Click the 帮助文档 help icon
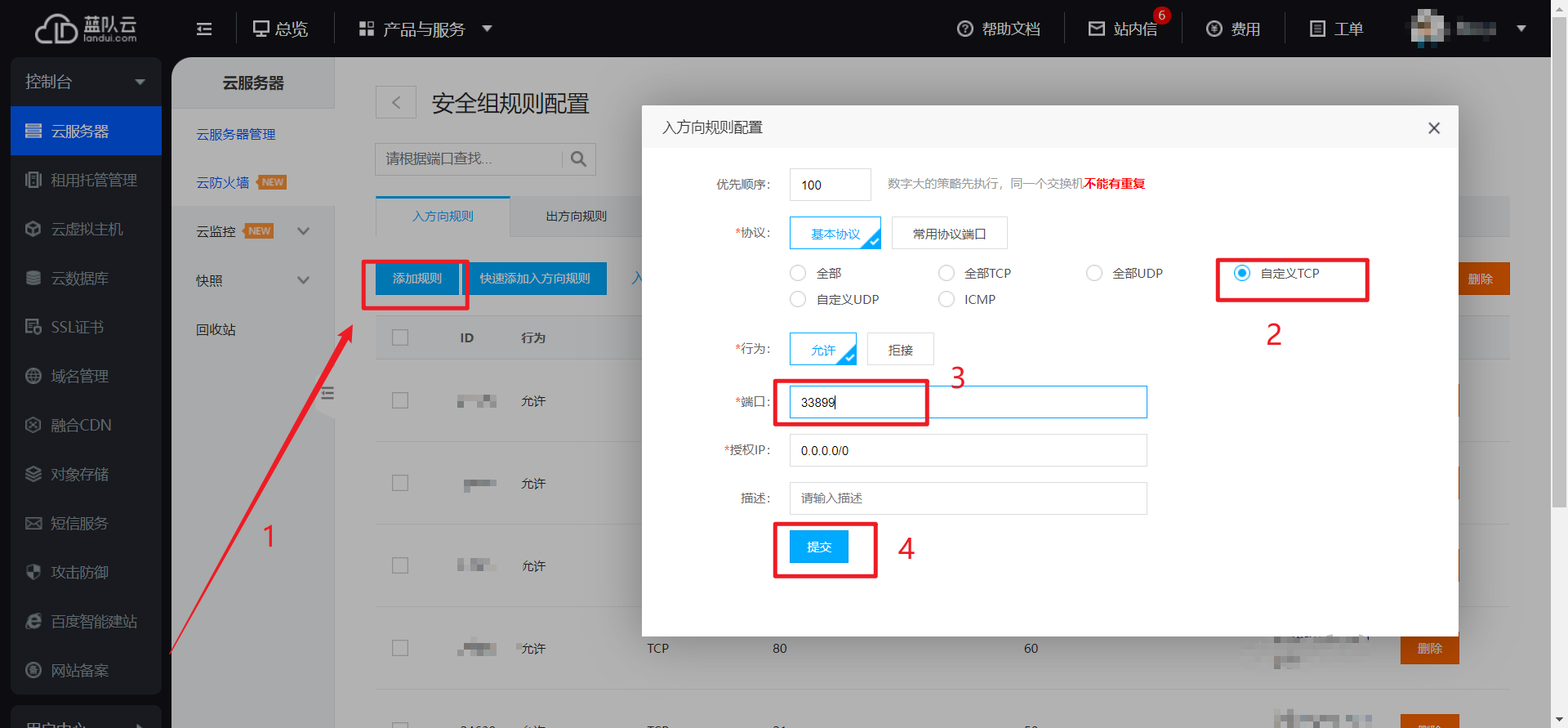The image size is (1568, 728). click(964, 29)
